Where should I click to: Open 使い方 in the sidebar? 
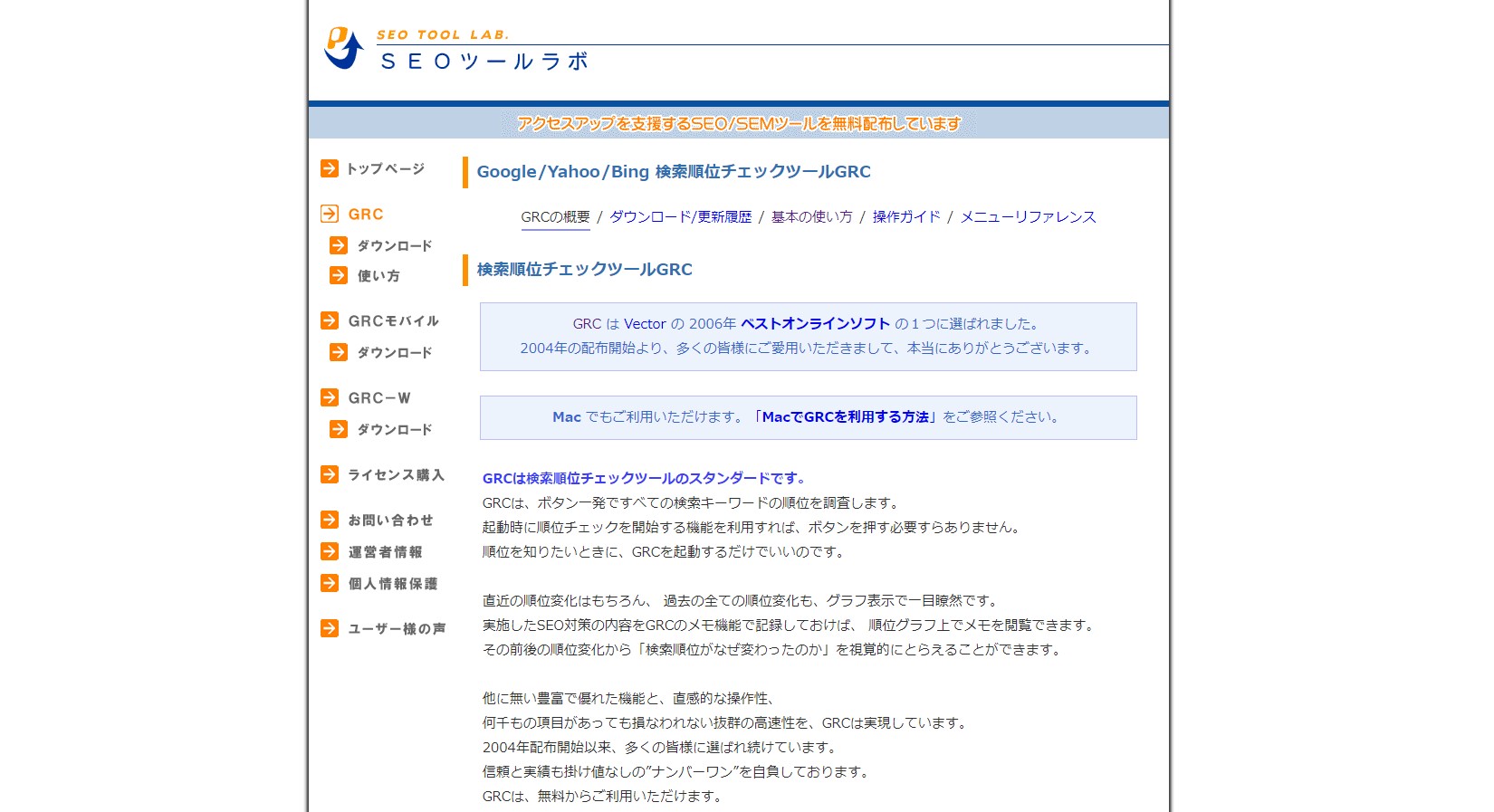[378, 276]
